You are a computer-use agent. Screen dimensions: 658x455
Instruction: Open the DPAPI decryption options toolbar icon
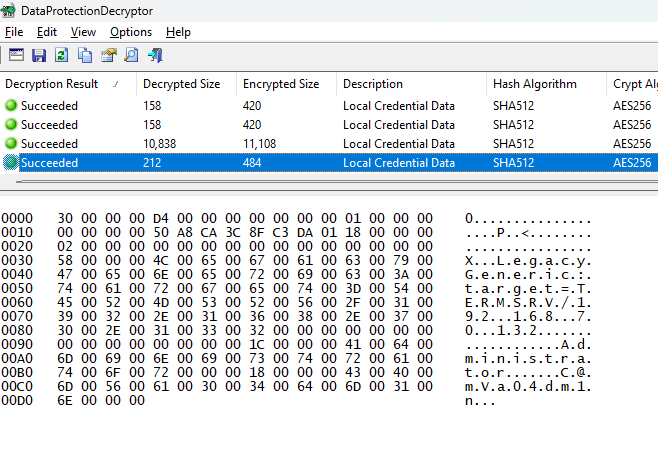coord(16,55)
